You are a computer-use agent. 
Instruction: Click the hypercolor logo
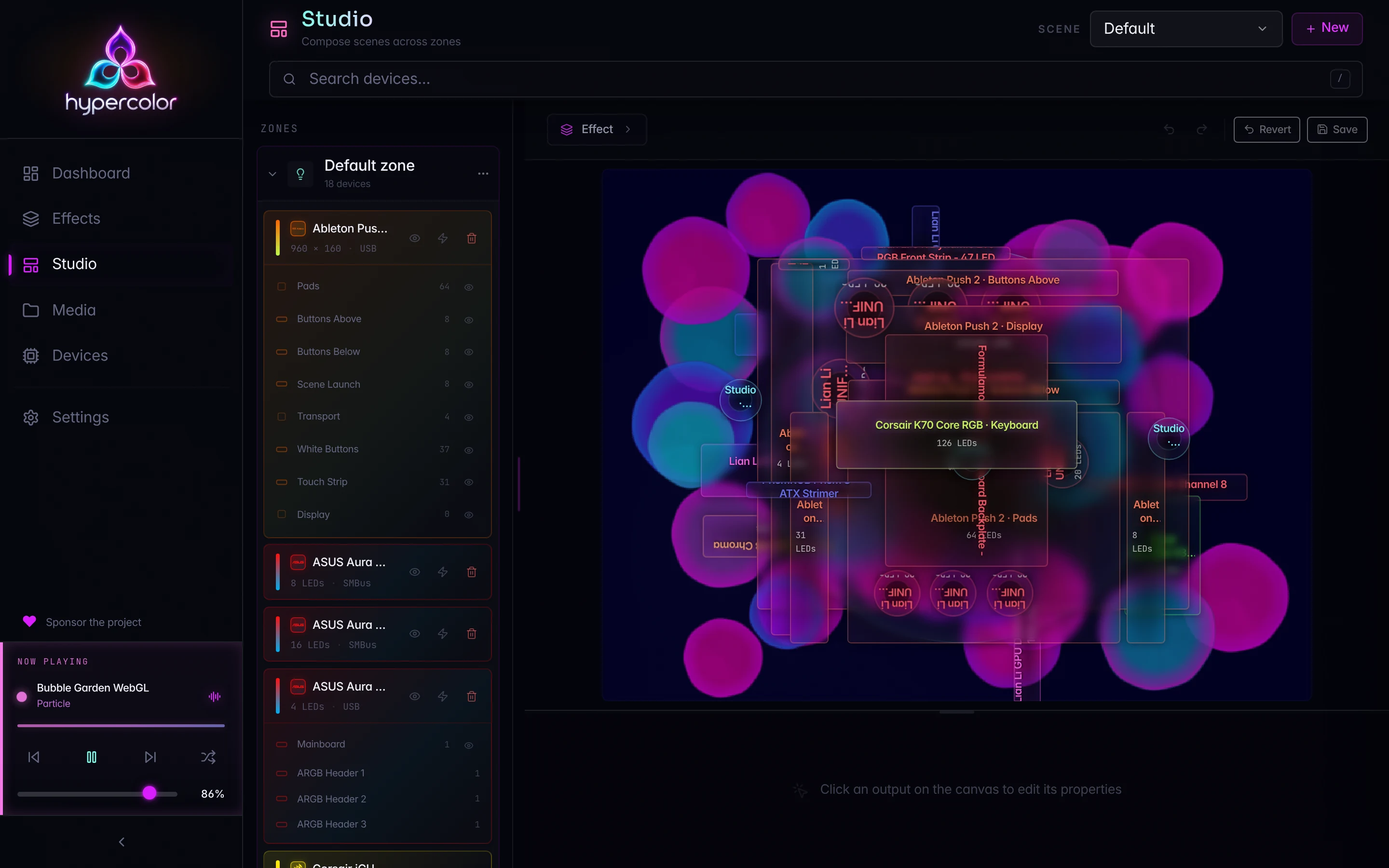(x=121, y=69)
